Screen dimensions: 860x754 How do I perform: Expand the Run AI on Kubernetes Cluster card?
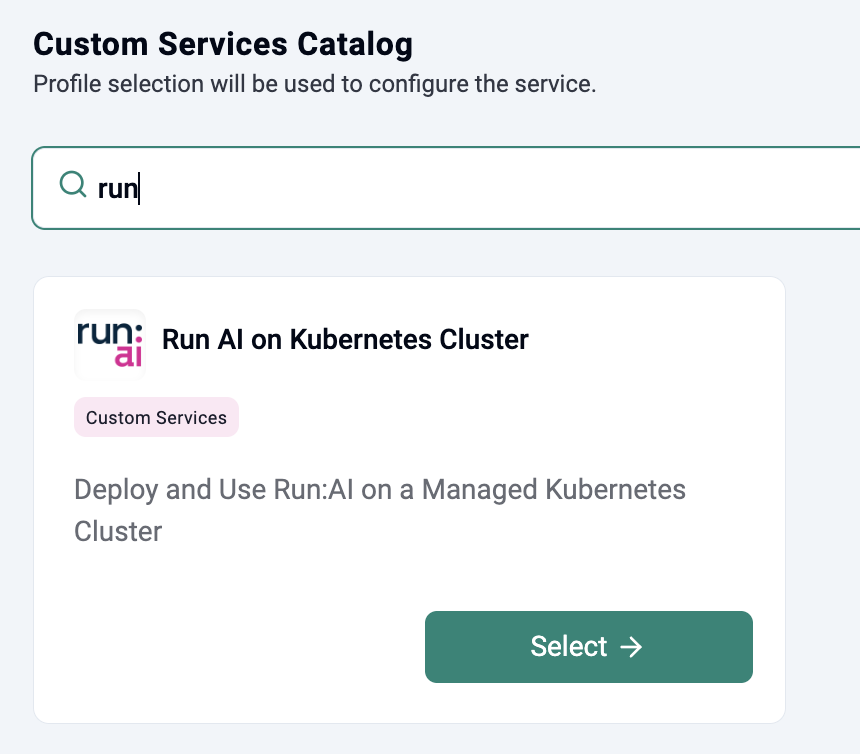[410, 500]
